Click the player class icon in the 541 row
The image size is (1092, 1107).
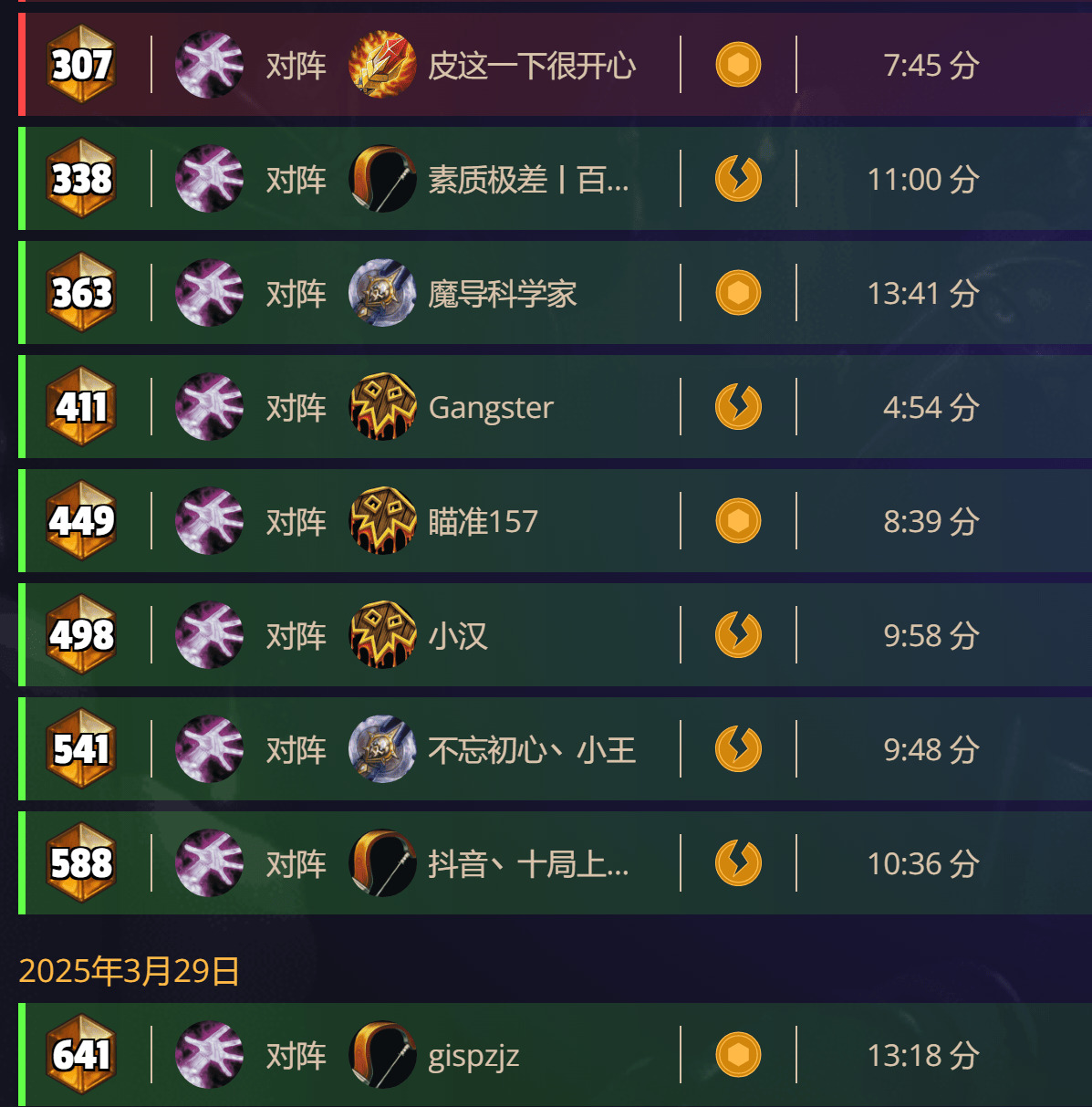pyautogui.click(x=209, y=749)
